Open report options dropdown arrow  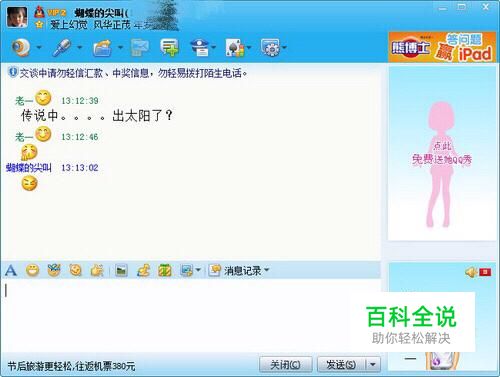(x=213, y=48)
